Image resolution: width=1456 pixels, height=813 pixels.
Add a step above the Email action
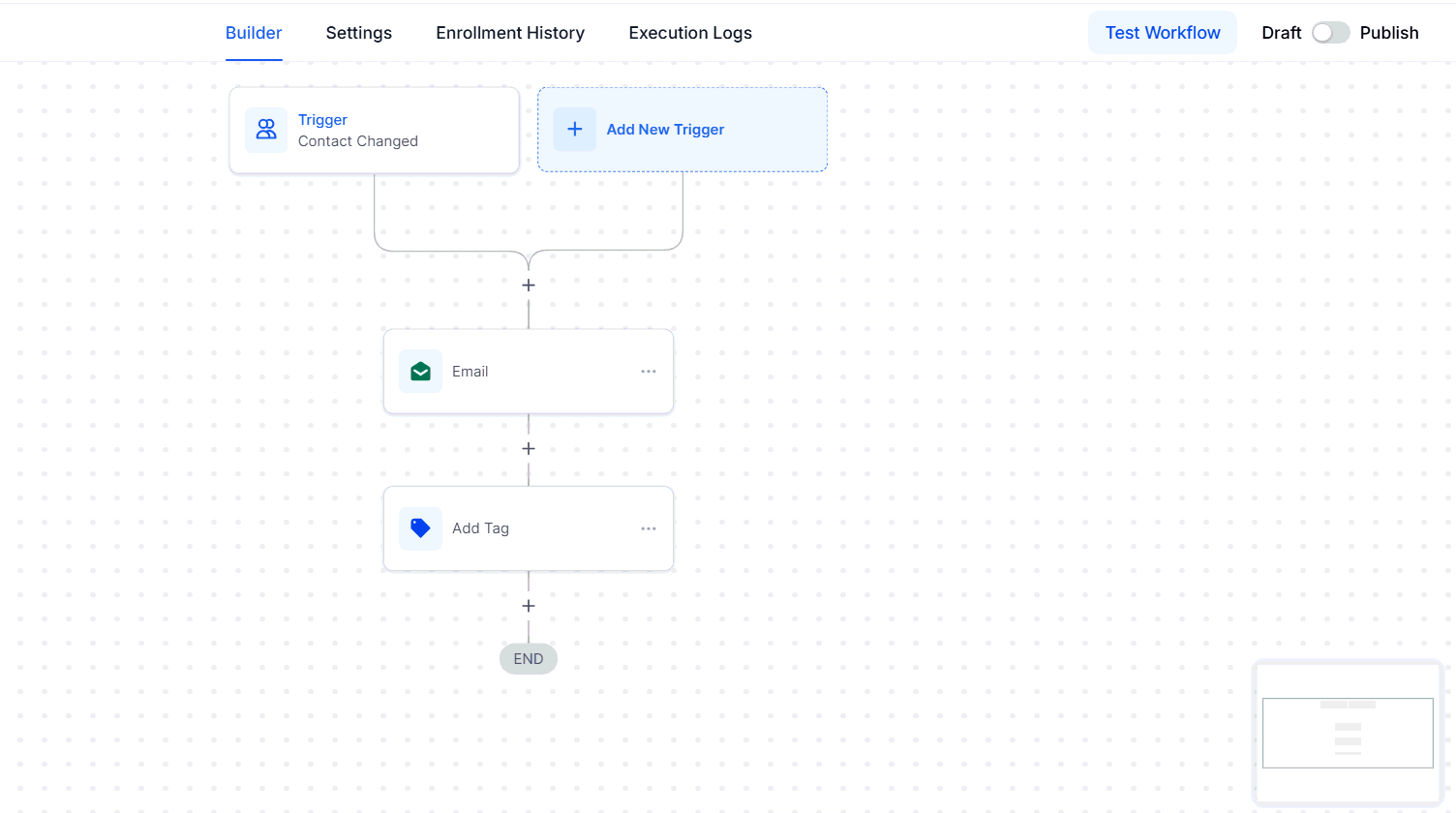tap(529, 286)
